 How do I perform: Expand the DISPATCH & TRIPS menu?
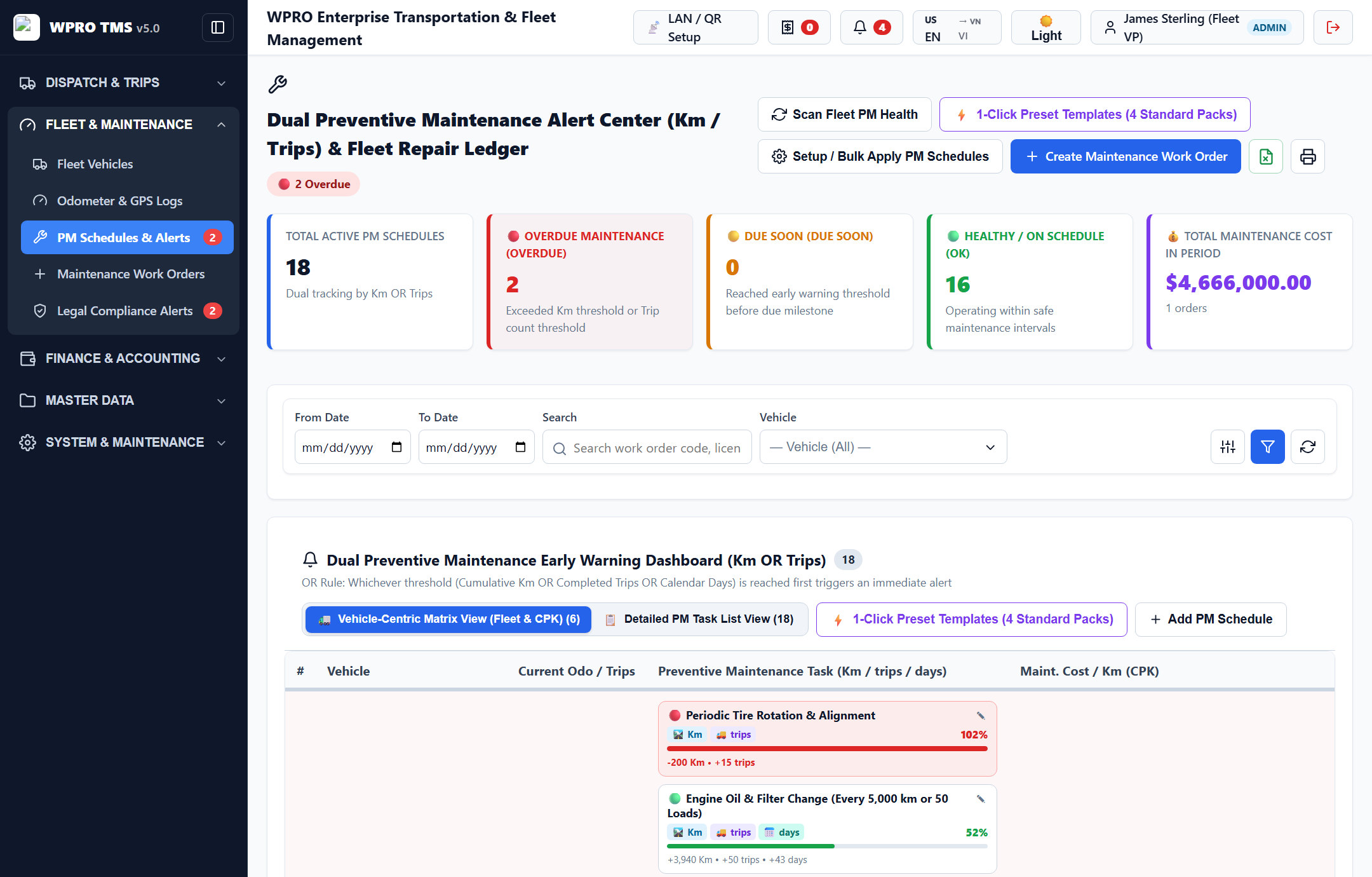(123, 83)
